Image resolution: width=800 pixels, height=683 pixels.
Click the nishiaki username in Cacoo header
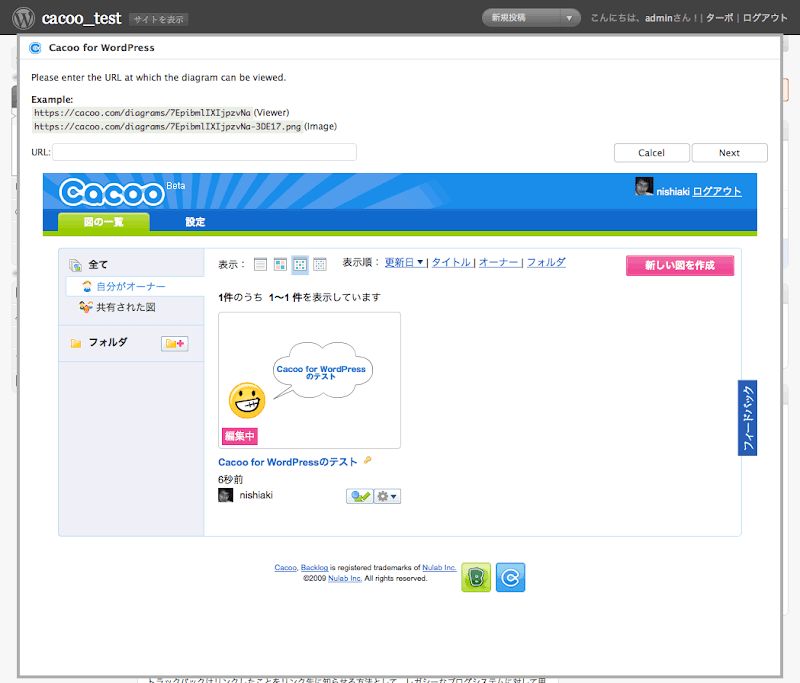point(673,192)
